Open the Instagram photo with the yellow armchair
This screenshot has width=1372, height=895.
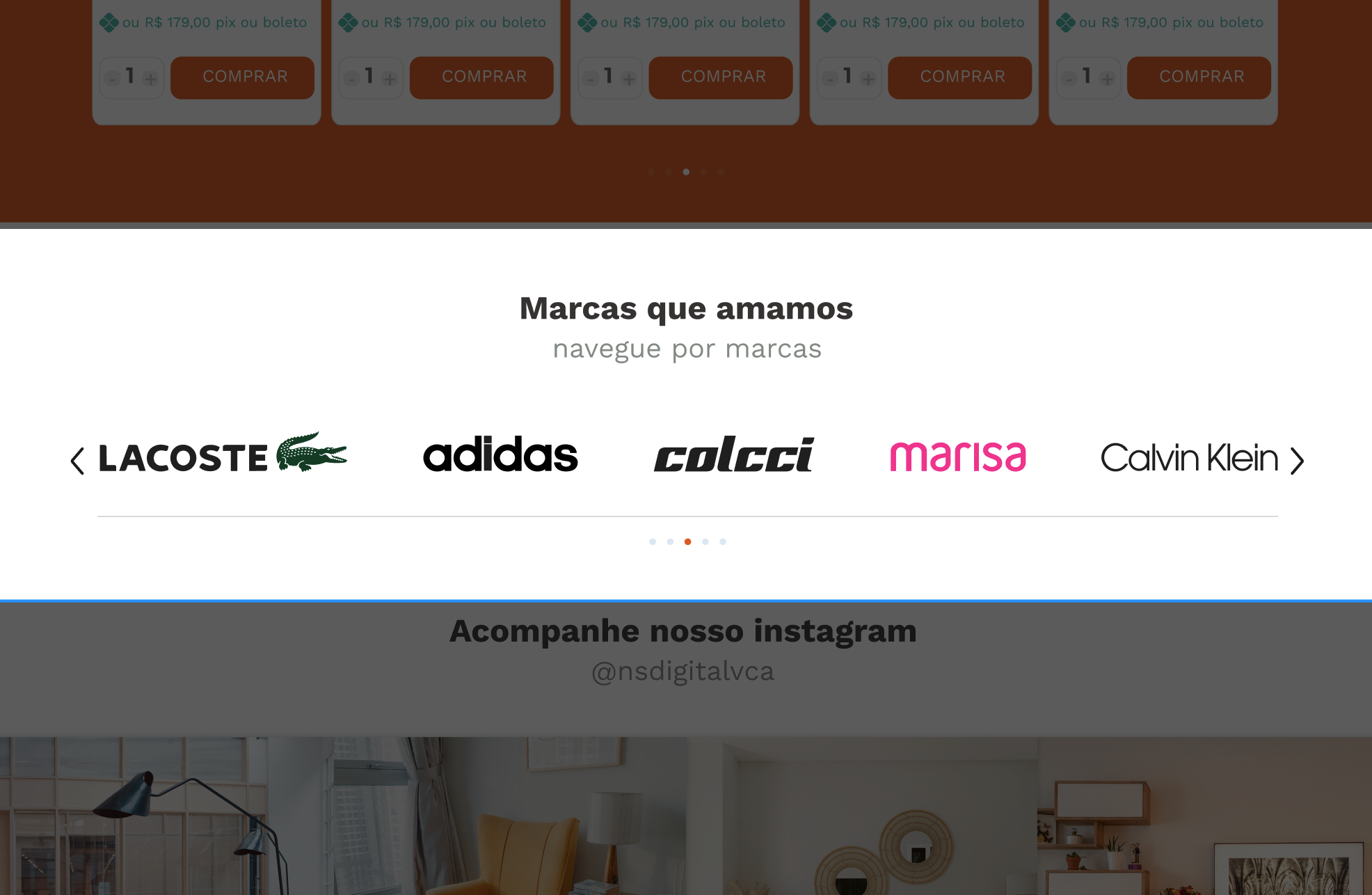515,816
